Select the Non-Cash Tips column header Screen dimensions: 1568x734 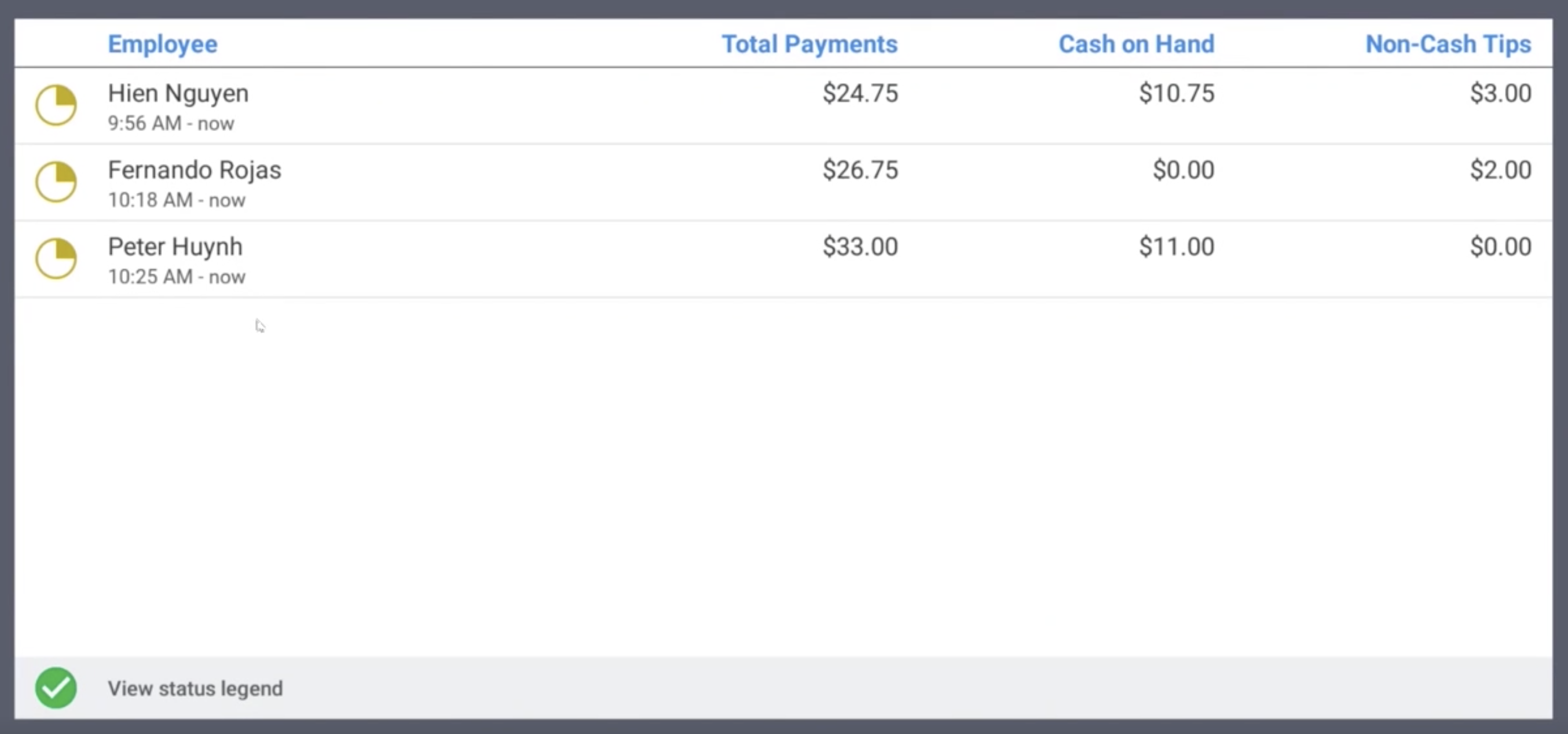(x=1448, y=43)
